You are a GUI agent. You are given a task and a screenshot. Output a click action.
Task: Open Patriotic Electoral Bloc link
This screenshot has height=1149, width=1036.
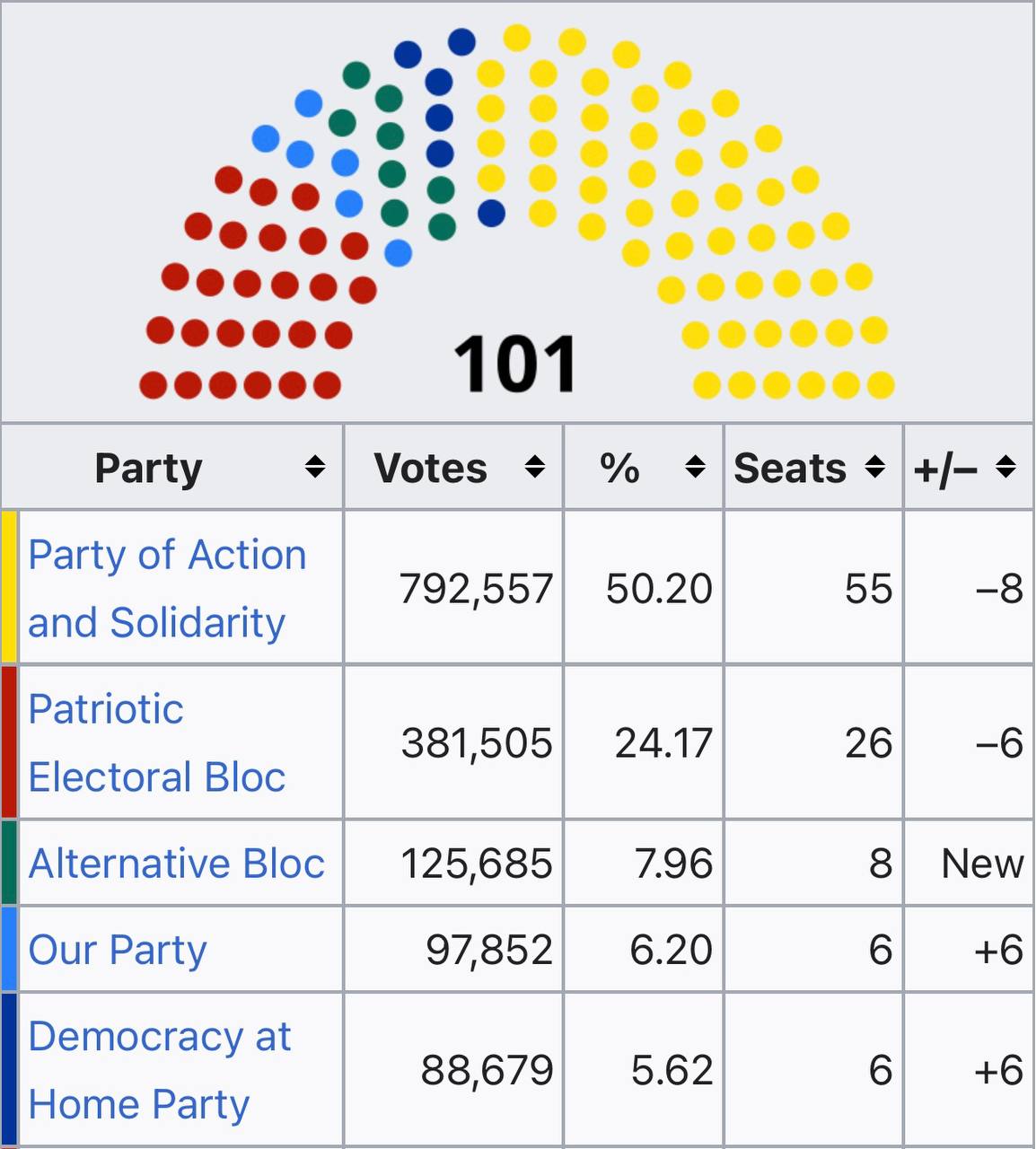pyautogui.click(x=157, y=743)
